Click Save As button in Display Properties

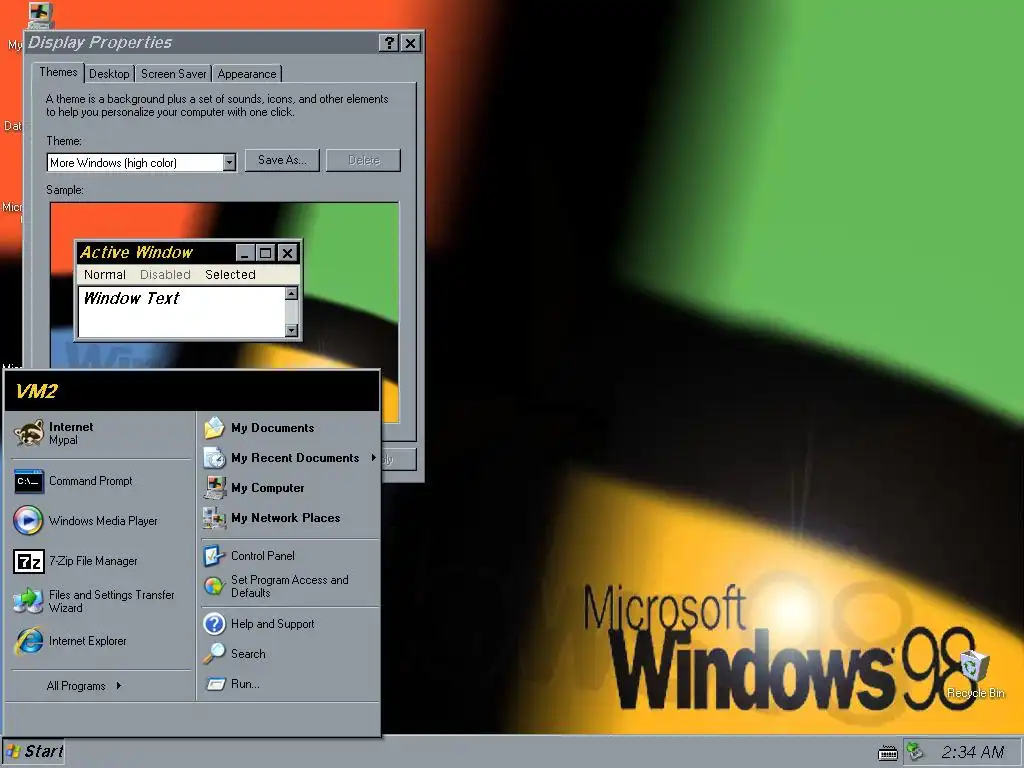click(x=282, y=161)
